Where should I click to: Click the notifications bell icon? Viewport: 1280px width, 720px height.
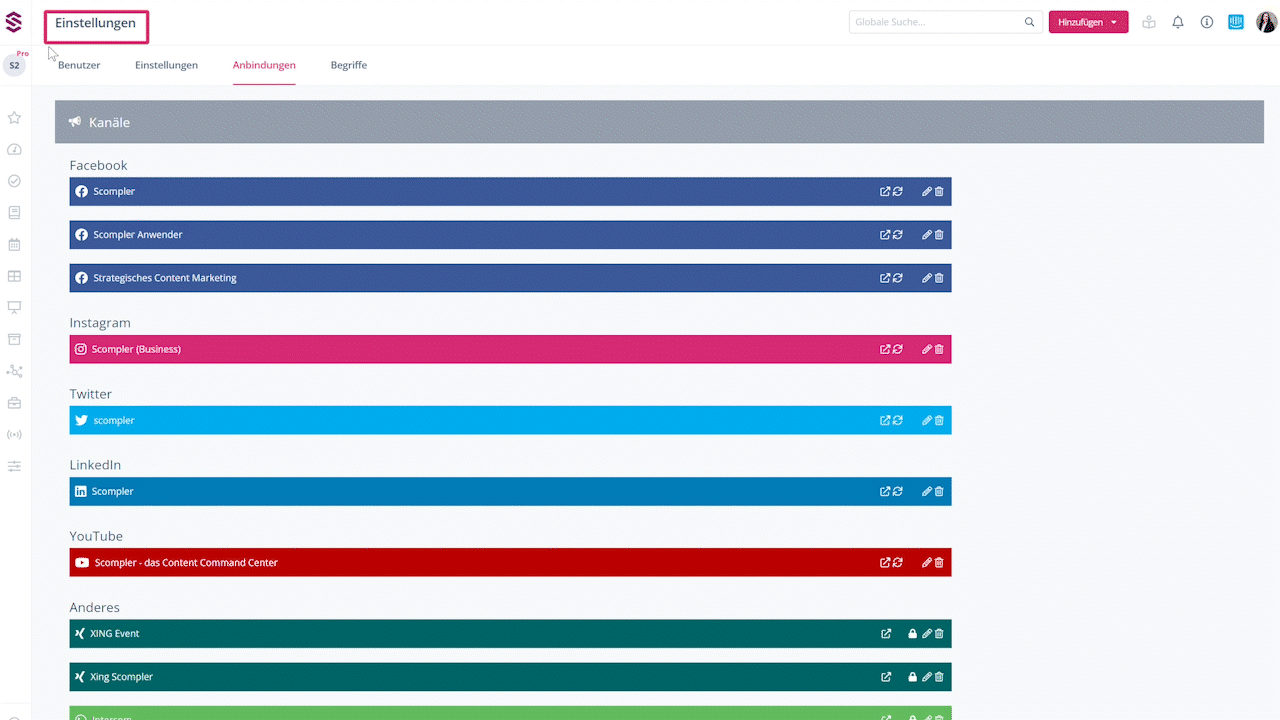point(1178,22)
